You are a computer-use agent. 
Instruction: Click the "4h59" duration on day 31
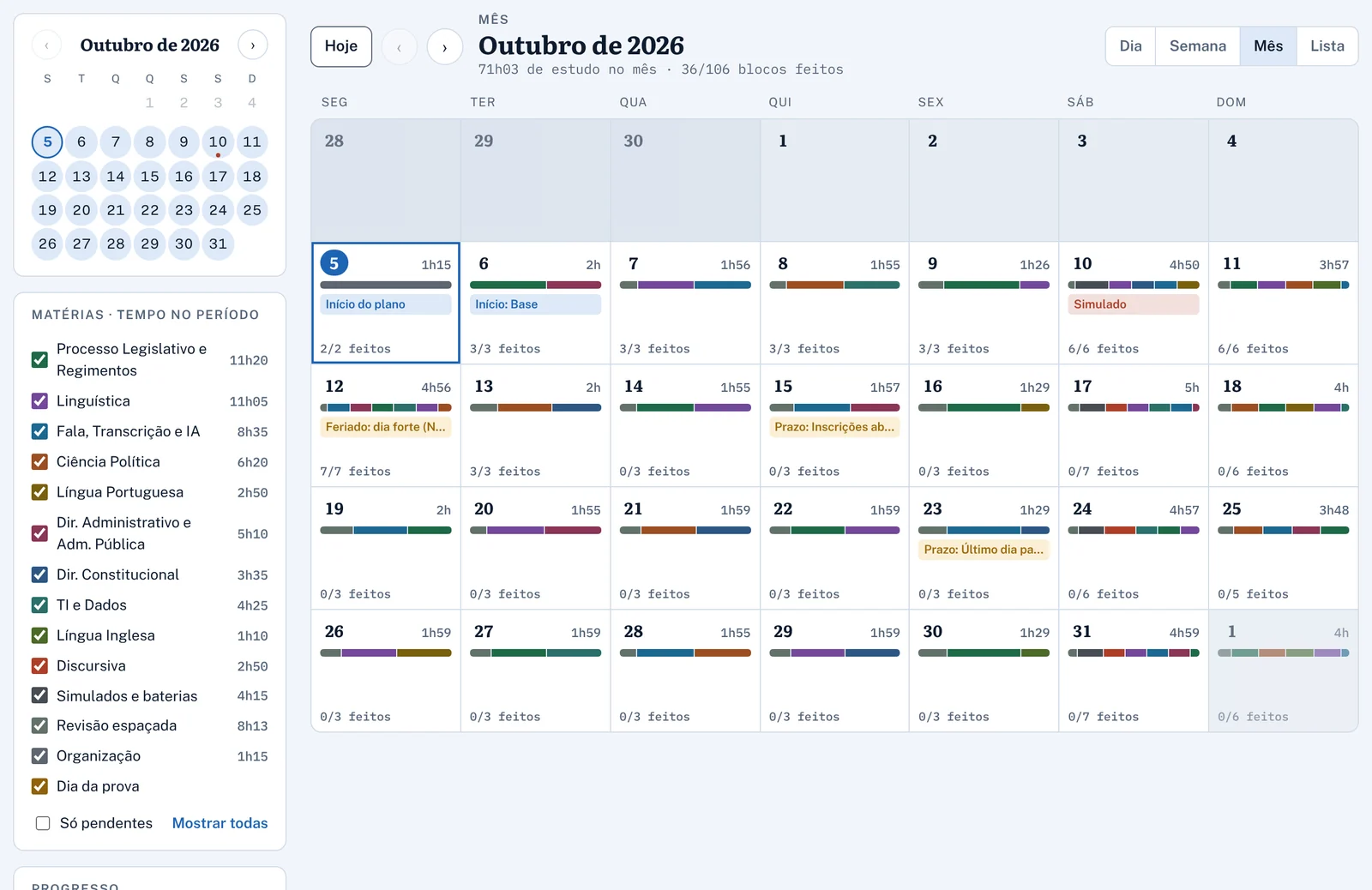(1184, 633)
